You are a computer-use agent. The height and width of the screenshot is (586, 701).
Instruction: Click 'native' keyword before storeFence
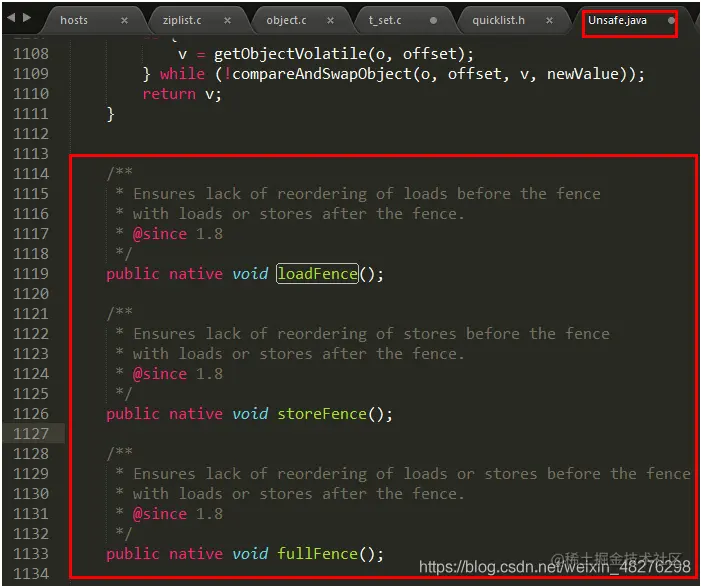pyautogui.click(x=196, y=413)
